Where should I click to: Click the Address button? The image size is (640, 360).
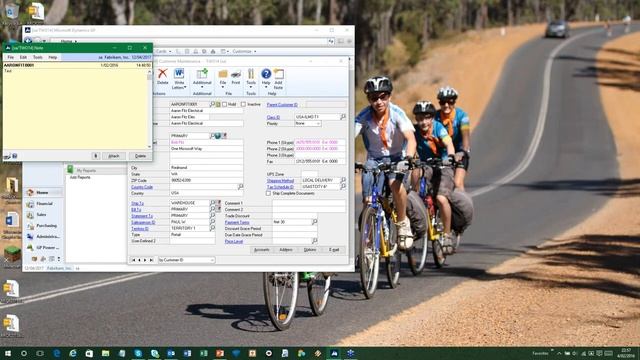[x=286, y=250]
